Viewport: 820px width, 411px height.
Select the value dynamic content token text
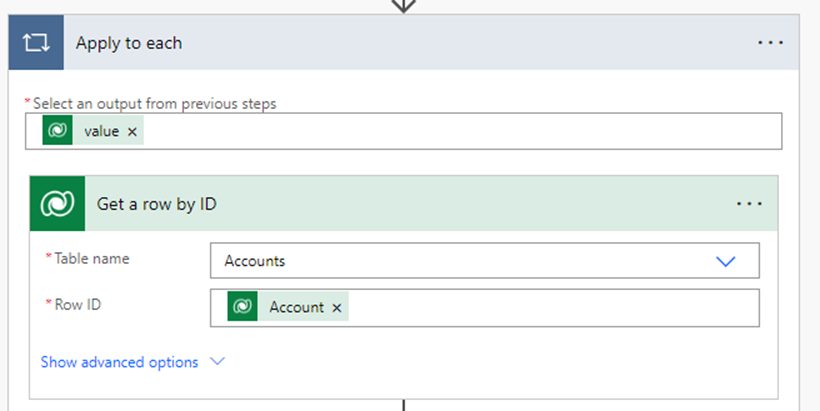coord(101,131)
